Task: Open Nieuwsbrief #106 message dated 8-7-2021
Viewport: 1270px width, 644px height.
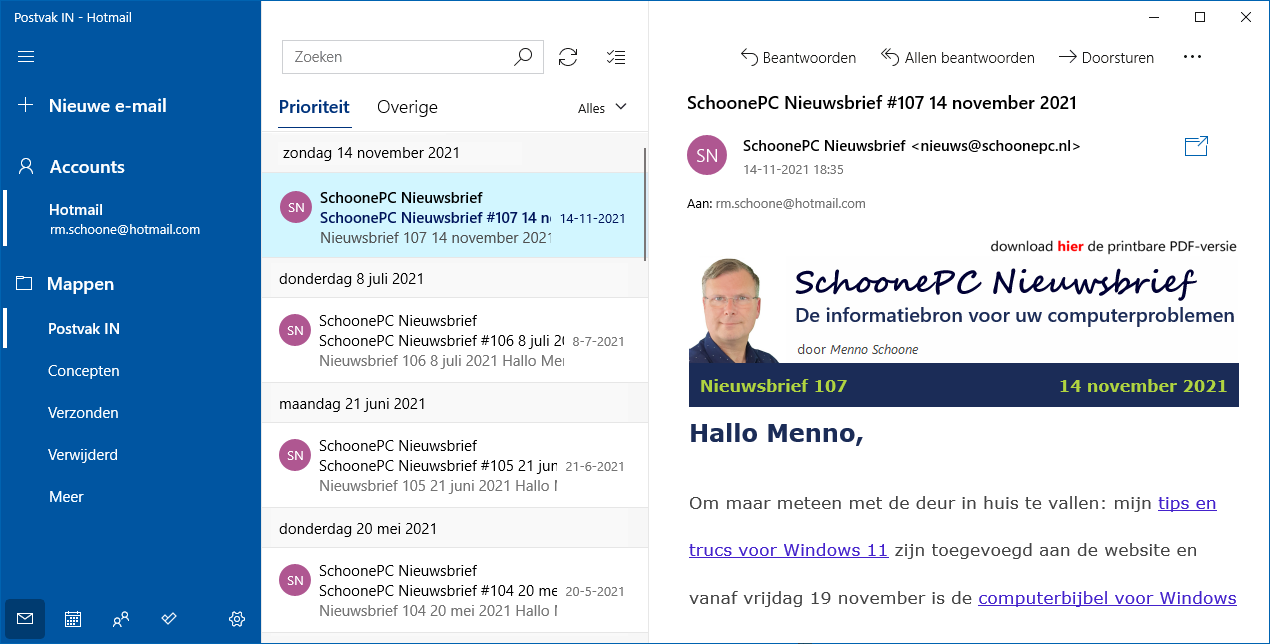Action: [453, 340]
